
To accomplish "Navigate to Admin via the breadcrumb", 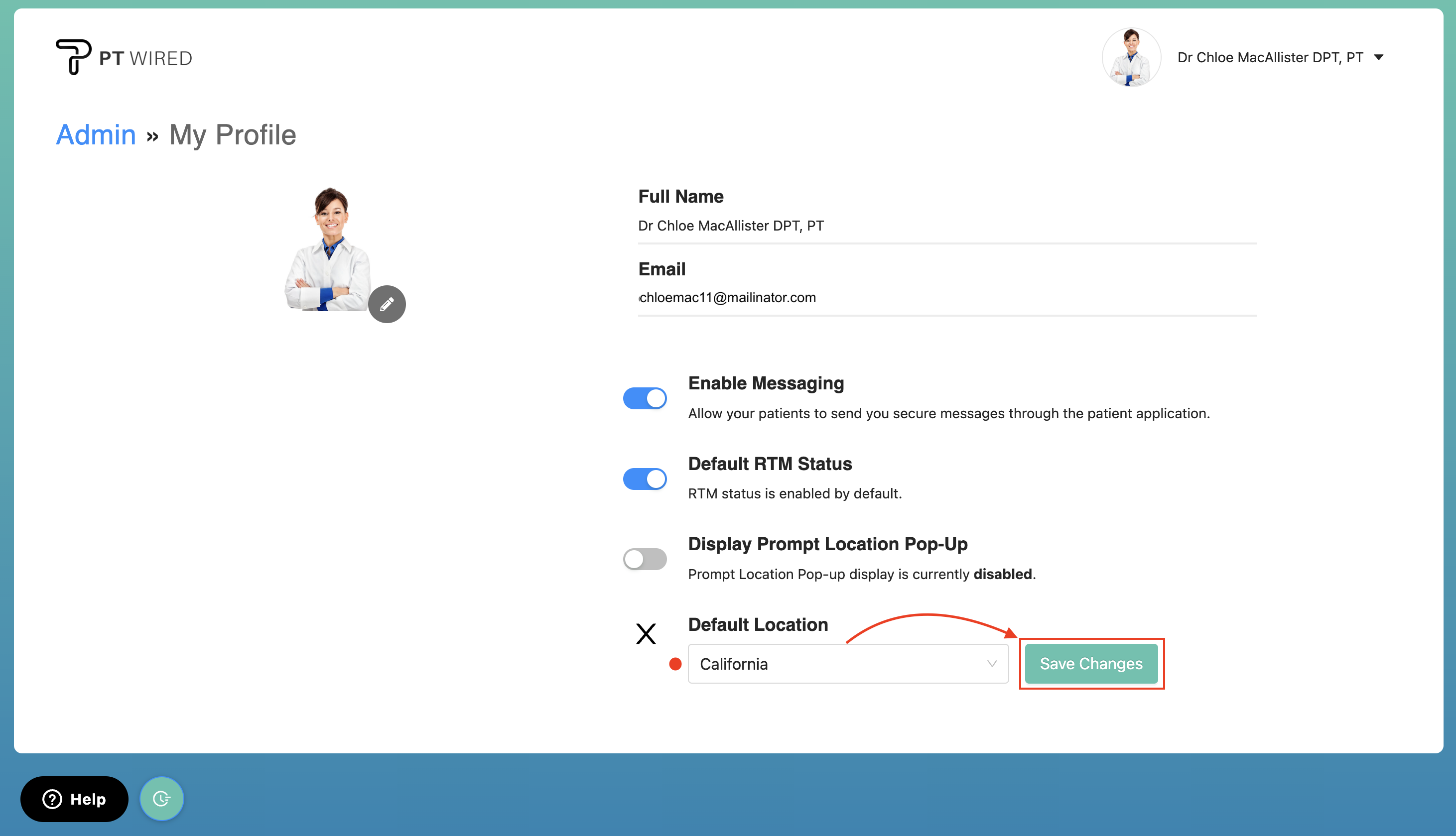I will 95,135.
